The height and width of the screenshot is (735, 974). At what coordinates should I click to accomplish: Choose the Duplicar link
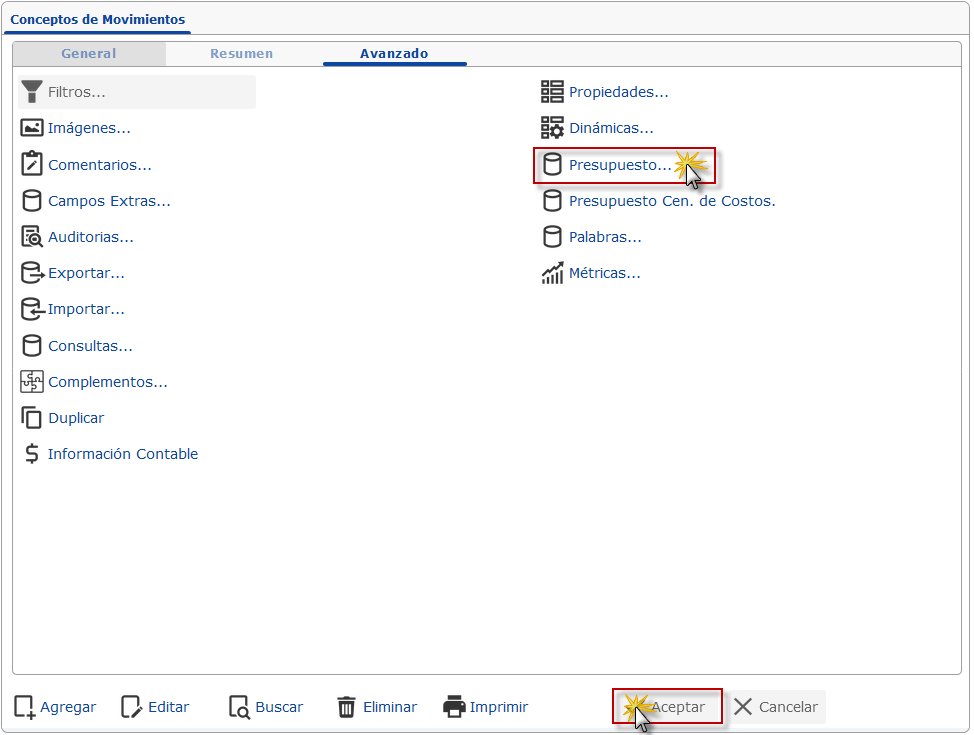tap(76, 418)
